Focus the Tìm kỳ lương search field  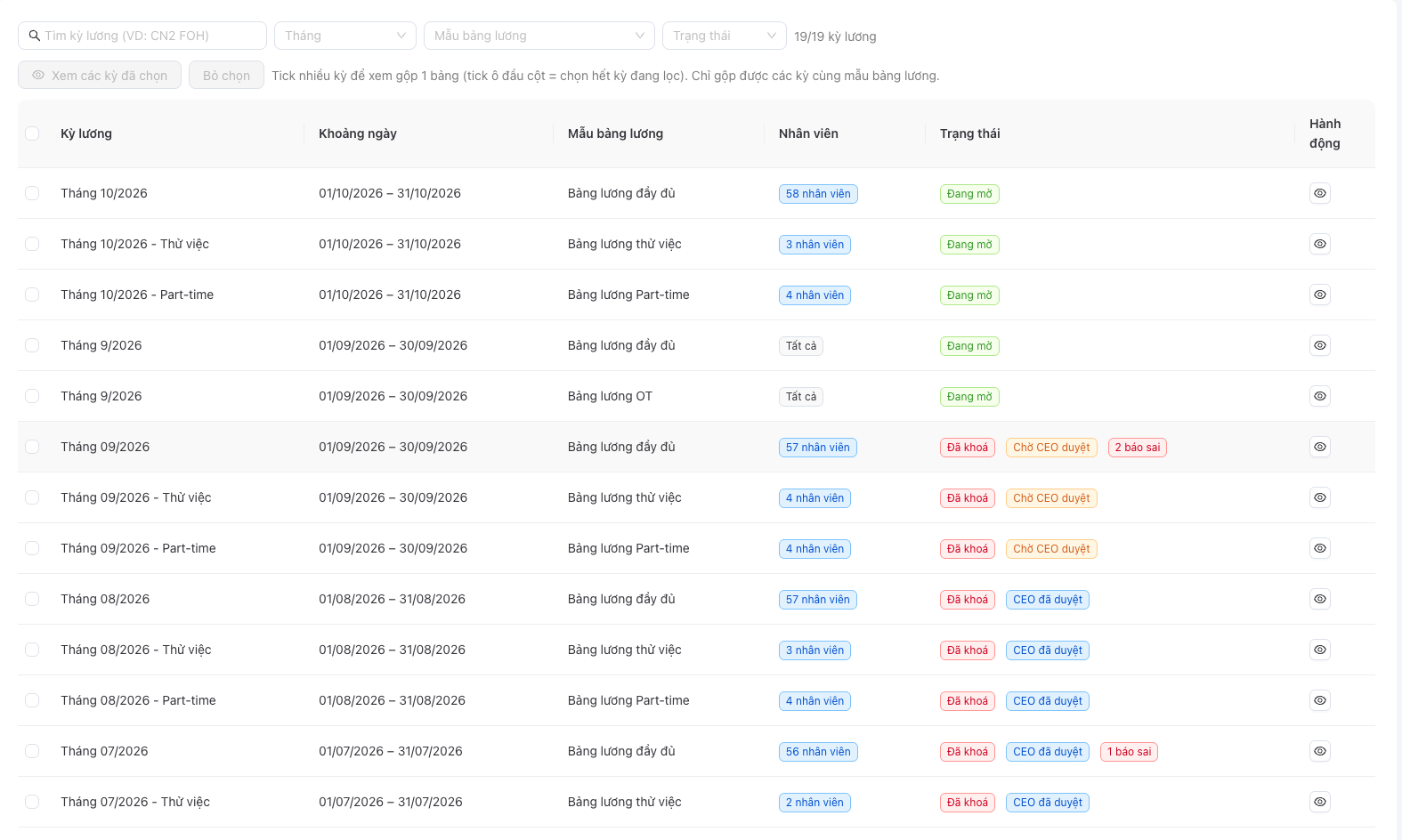click(x=142, y=36)
